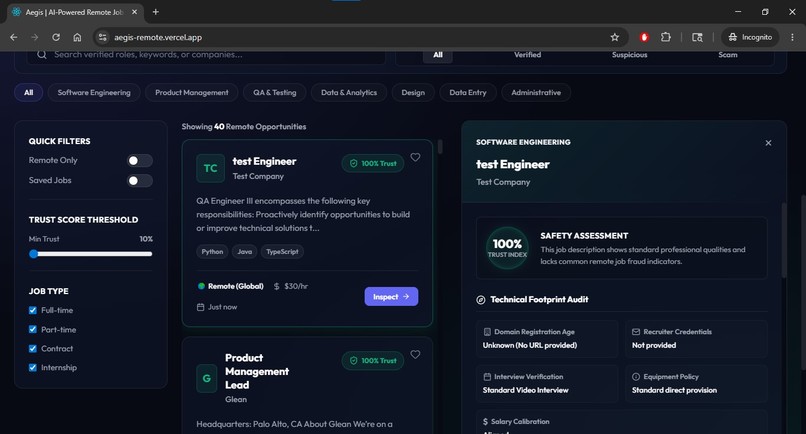Viewport: 806px width, 434px height.
Task: Uncheck the Internship job type
Action: click(33, 367)
